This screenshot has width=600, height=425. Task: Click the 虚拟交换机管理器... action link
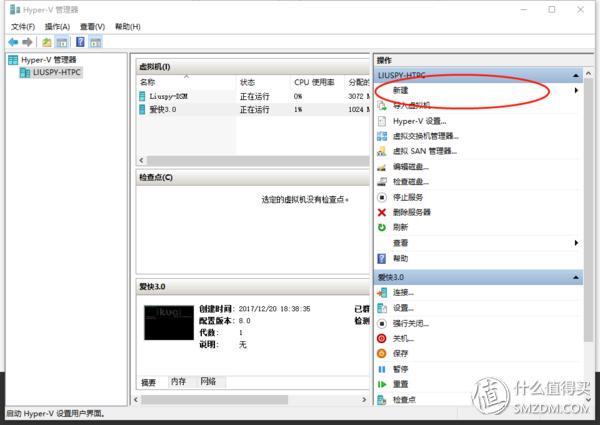(426, 136)
